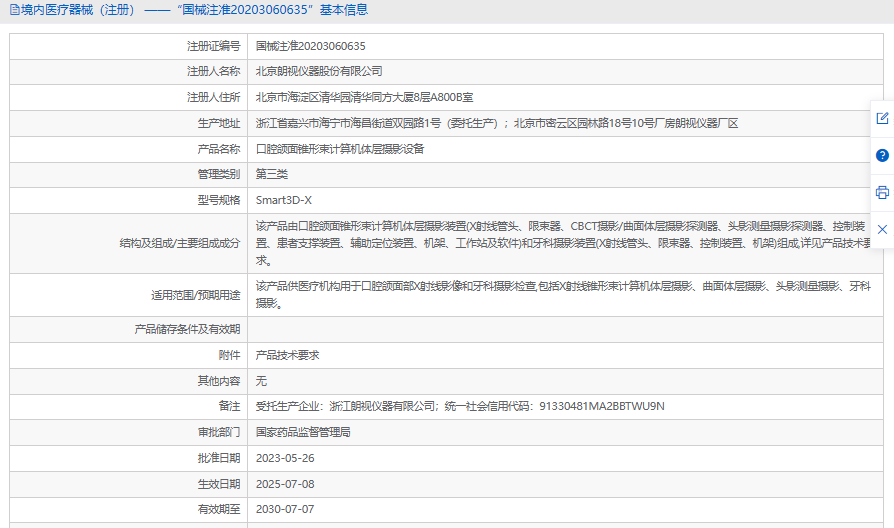Click the label 注册证编号
The image size is (894, 528).
[x=214, y=46]
